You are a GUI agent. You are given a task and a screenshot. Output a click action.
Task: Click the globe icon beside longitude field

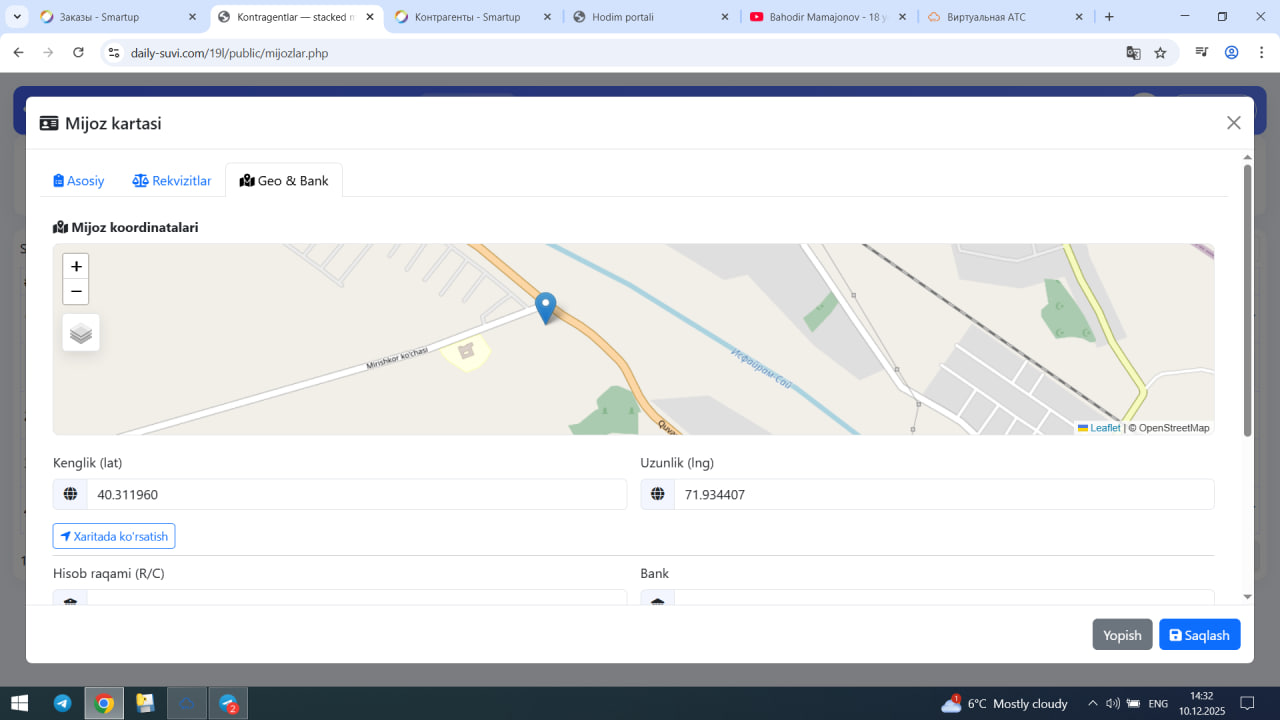click(658, 494)
